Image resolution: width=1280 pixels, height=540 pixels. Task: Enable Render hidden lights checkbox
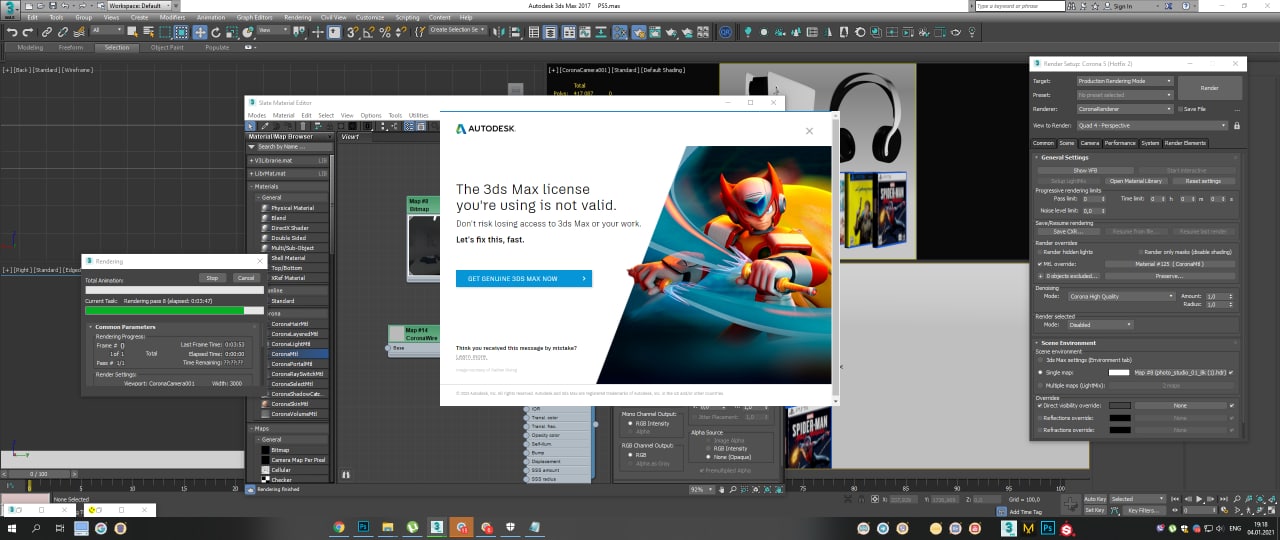coord(1040,252)
